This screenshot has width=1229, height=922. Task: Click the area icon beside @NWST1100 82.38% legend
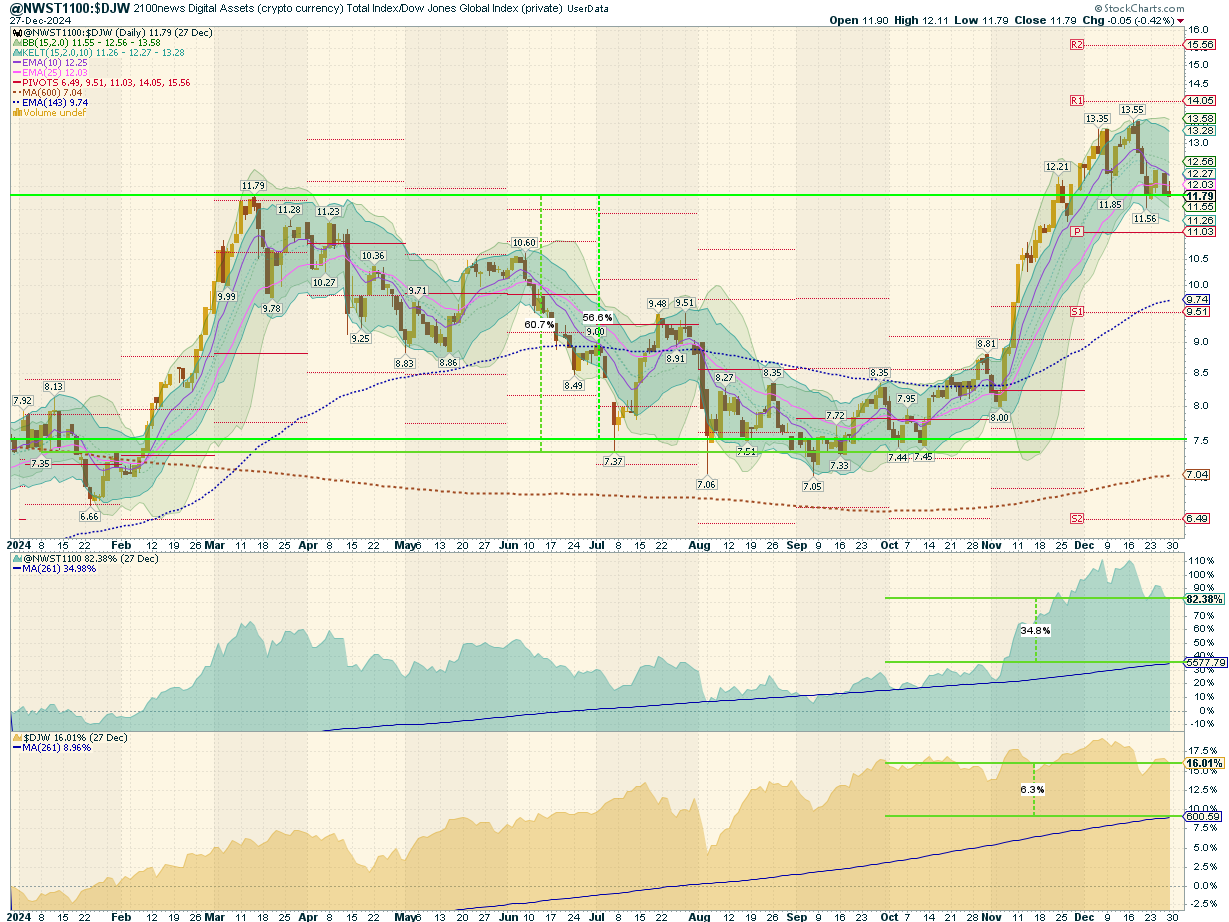coord(15,558)
